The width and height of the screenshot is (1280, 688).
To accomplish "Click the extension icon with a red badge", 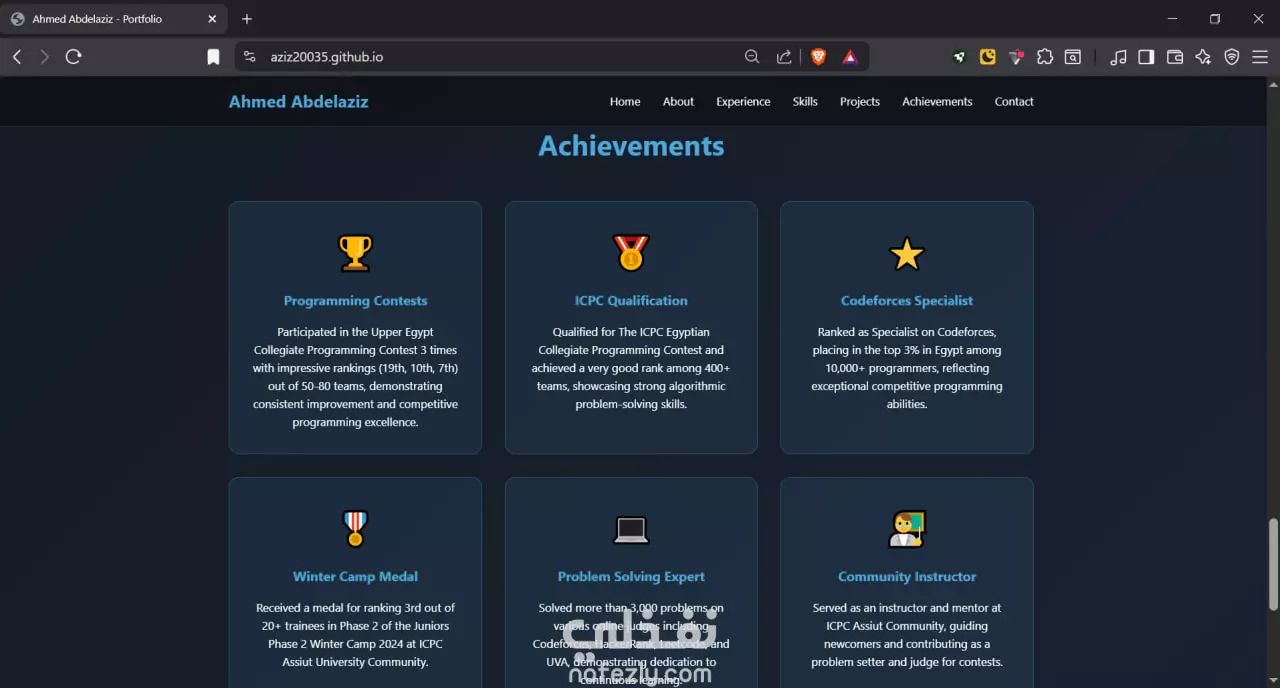I will click(x=1016, y=57).
